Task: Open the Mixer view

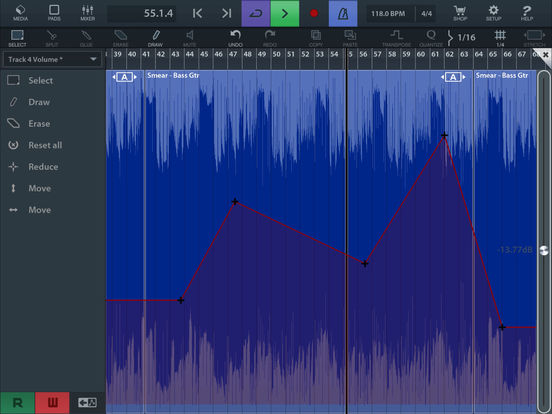Action: pos(88,13)
